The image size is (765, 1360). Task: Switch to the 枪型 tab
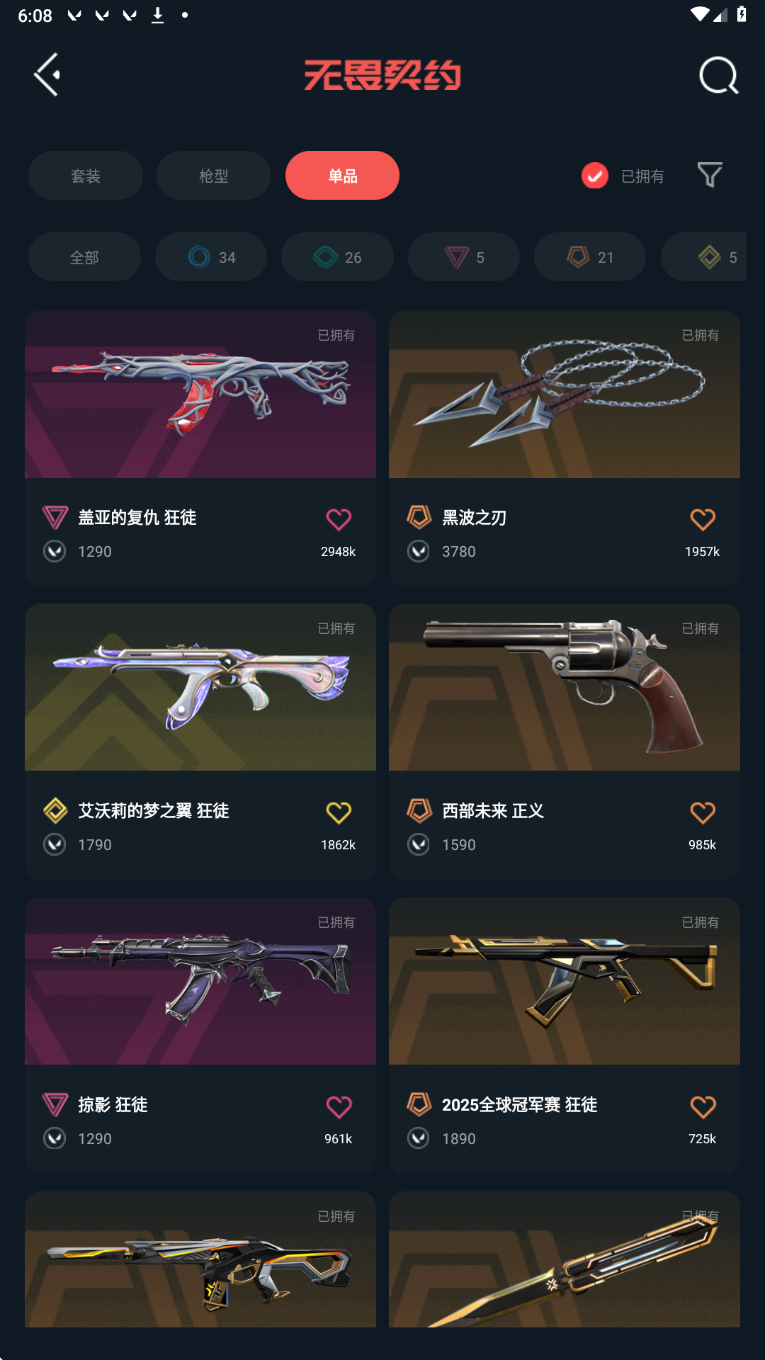pos(214,176)
